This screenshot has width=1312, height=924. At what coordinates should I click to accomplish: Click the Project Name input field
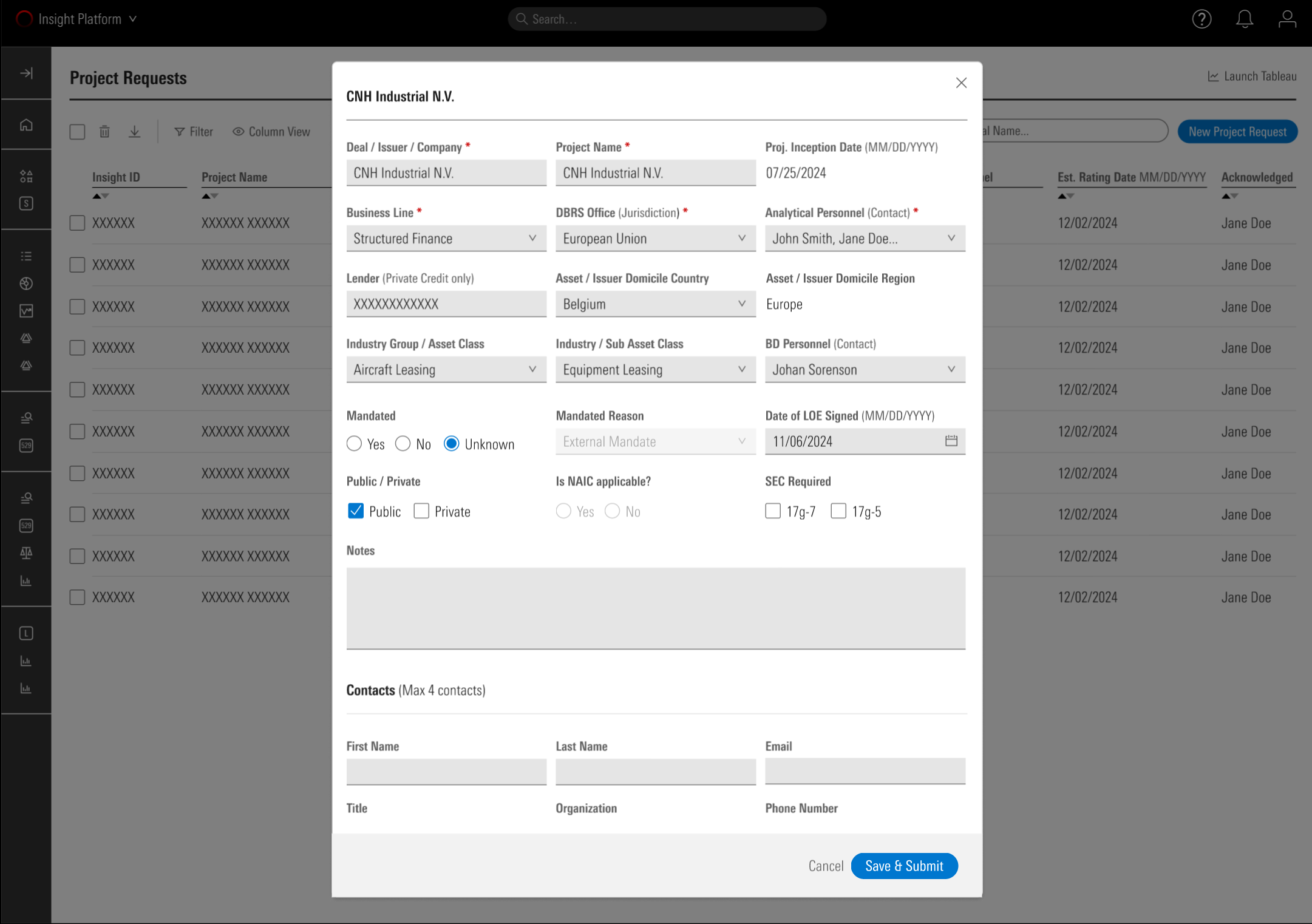[656, 173]
